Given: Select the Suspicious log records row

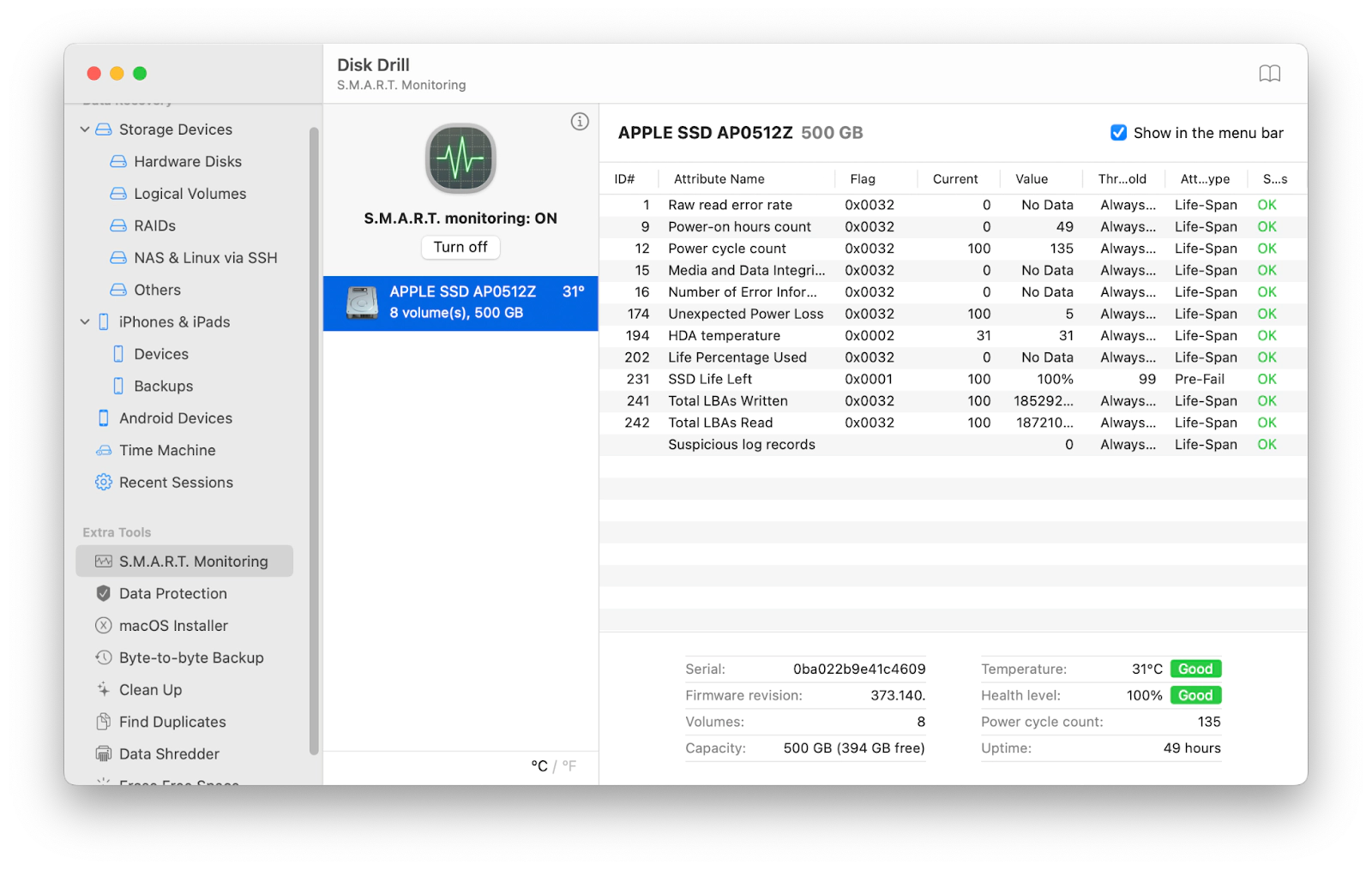Looking at the screenshot, I should point(954,445).
